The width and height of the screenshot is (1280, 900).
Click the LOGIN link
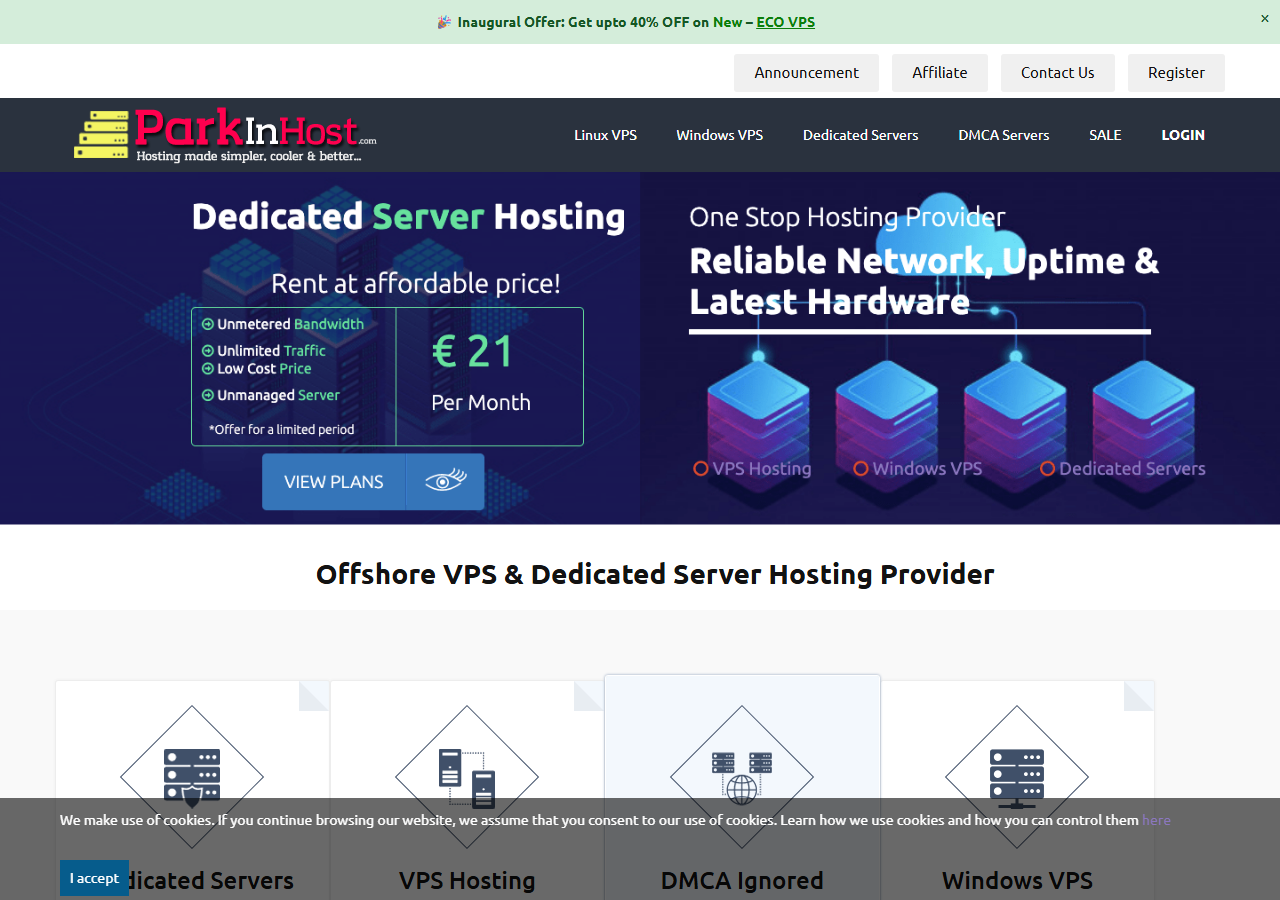(x=1183, y=135)
